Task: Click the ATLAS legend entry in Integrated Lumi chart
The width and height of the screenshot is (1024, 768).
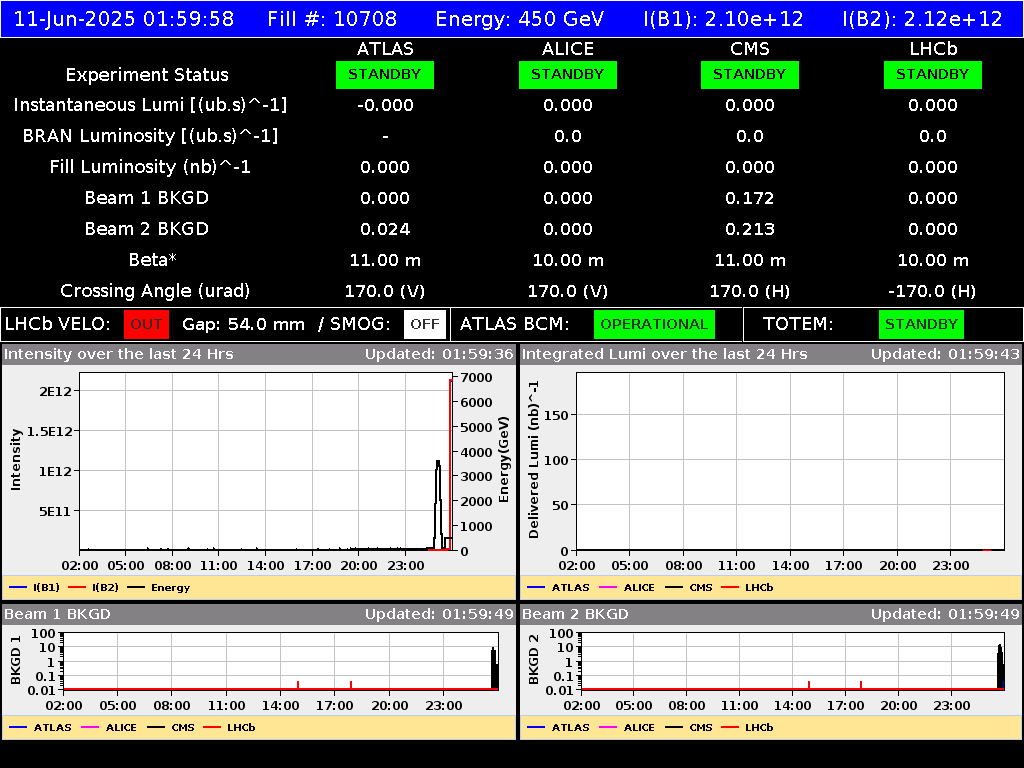Action: tap(558, 587)
